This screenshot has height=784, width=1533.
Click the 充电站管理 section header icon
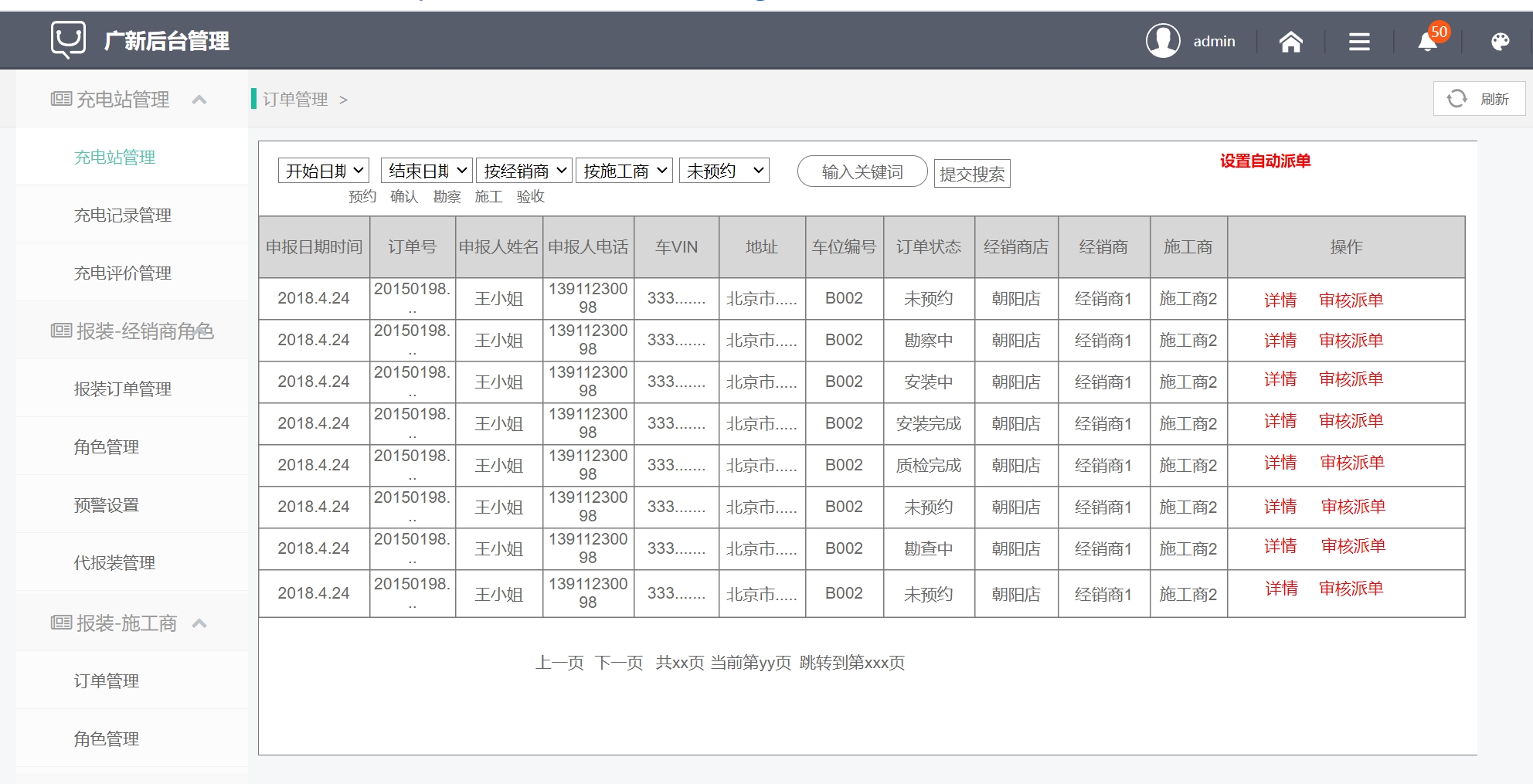point(61,99)
